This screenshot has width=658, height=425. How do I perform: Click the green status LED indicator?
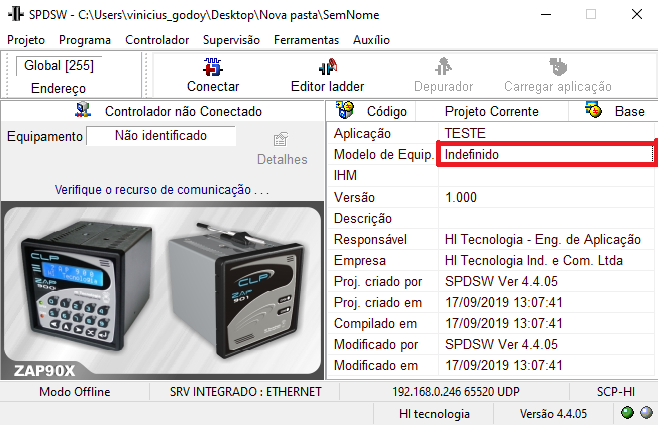pyautogui.click(x=627, y=413)
